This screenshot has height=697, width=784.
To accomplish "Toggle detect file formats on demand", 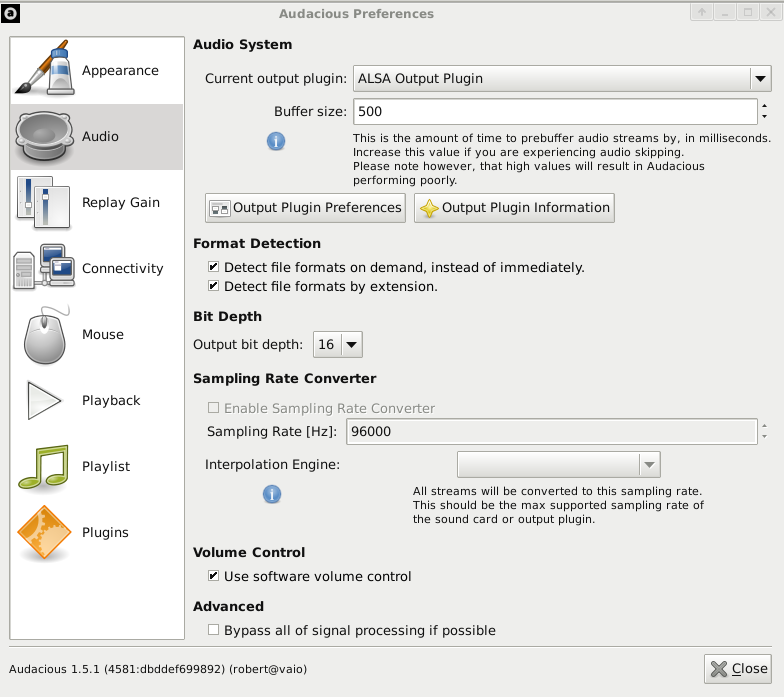I will coord(214,266).
